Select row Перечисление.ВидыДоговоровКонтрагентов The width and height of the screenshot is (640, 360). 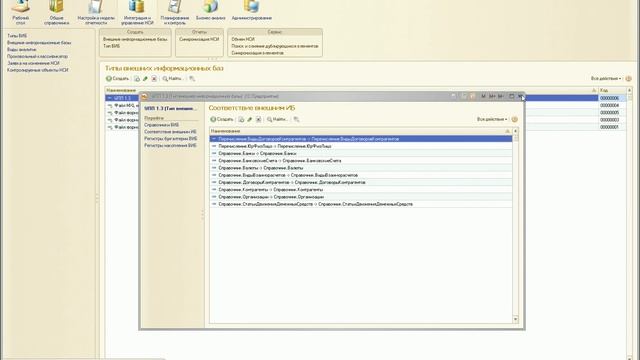point(361,139)
